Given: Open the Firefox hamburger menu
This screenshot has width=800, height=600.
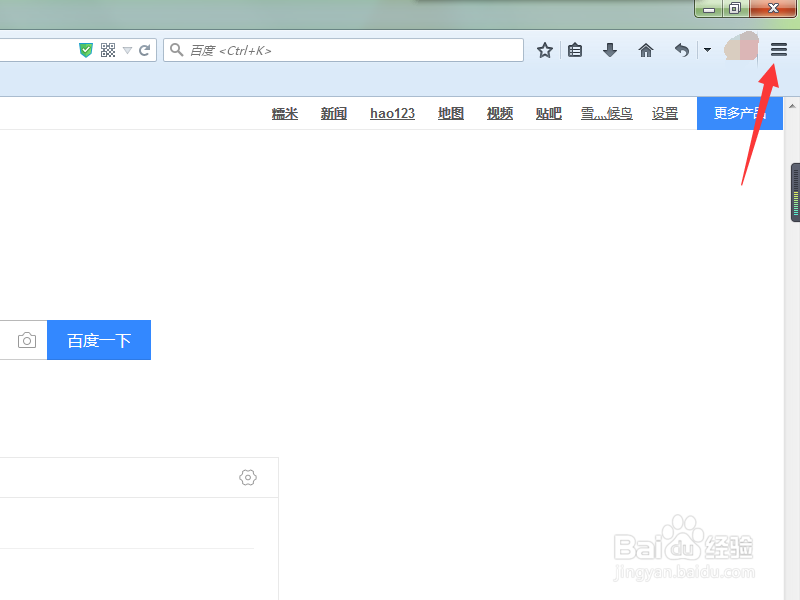Looking at the screenshot, I should coord(779,49).
